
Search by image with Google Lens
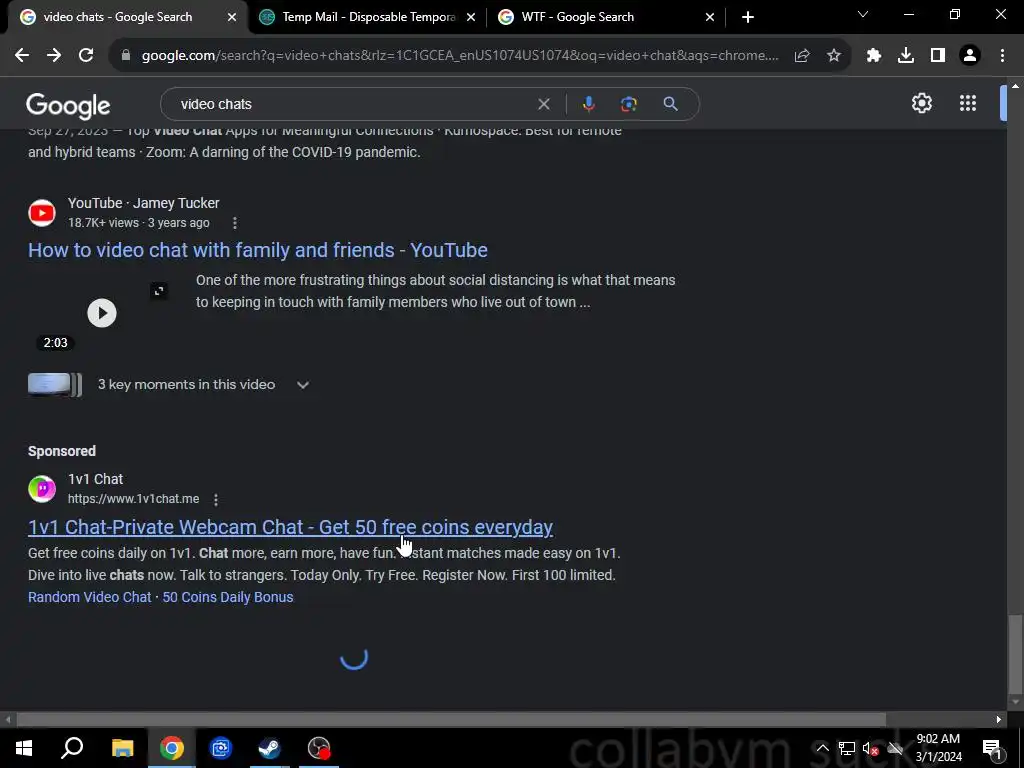(x=629, y=104)
